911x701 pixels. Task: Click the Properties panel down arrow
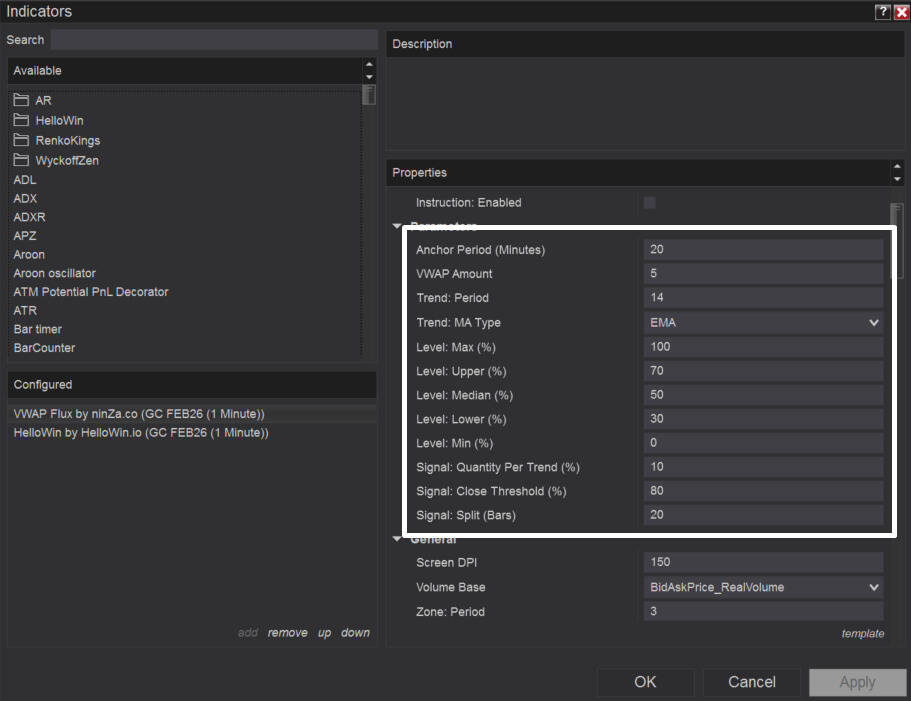[x=896, y=179]
